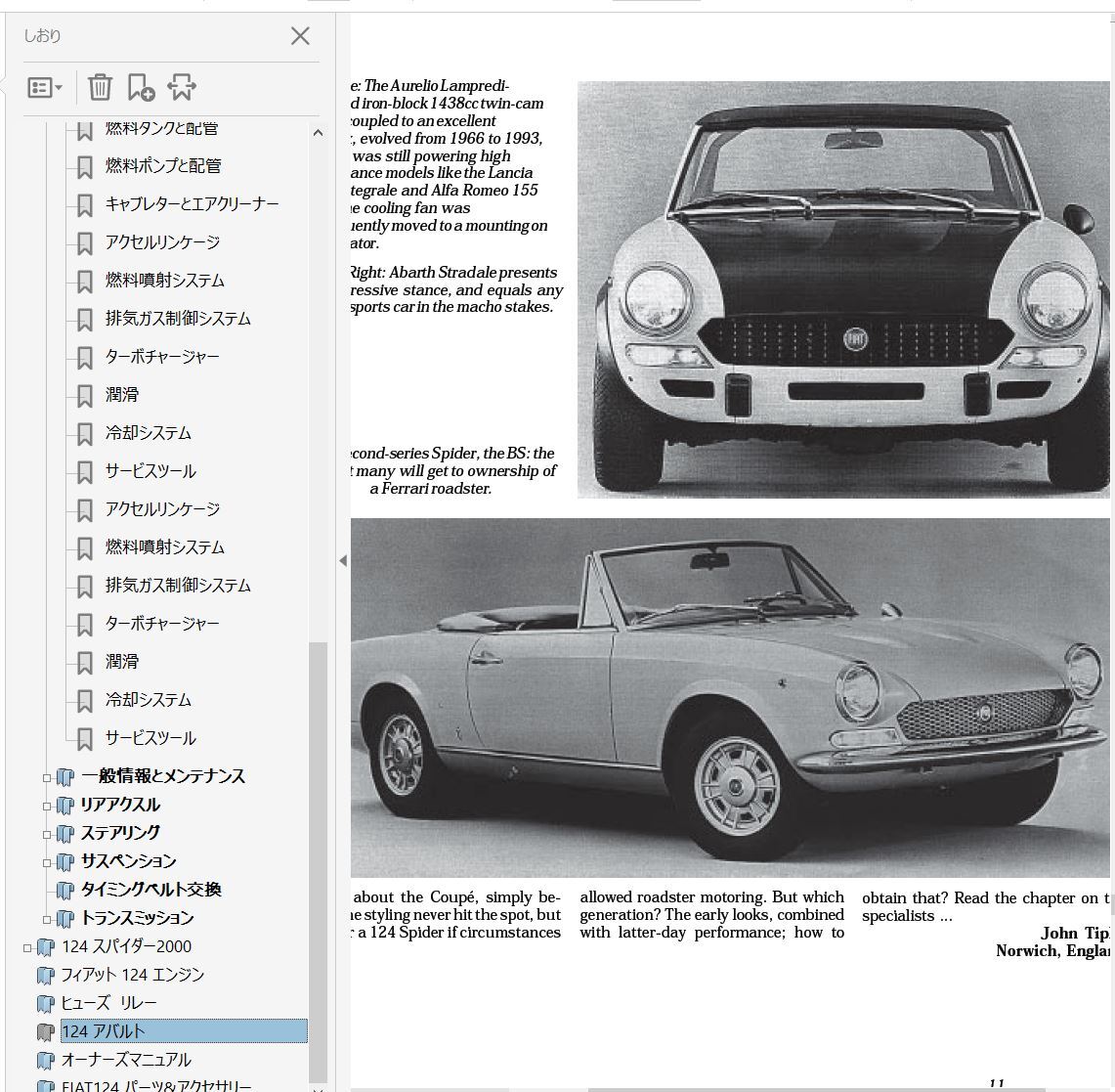Viewport: 1115px width, 1092px height.
Task: Open the オーナーズマニュアル bookmark
Action: (126, 1060)
